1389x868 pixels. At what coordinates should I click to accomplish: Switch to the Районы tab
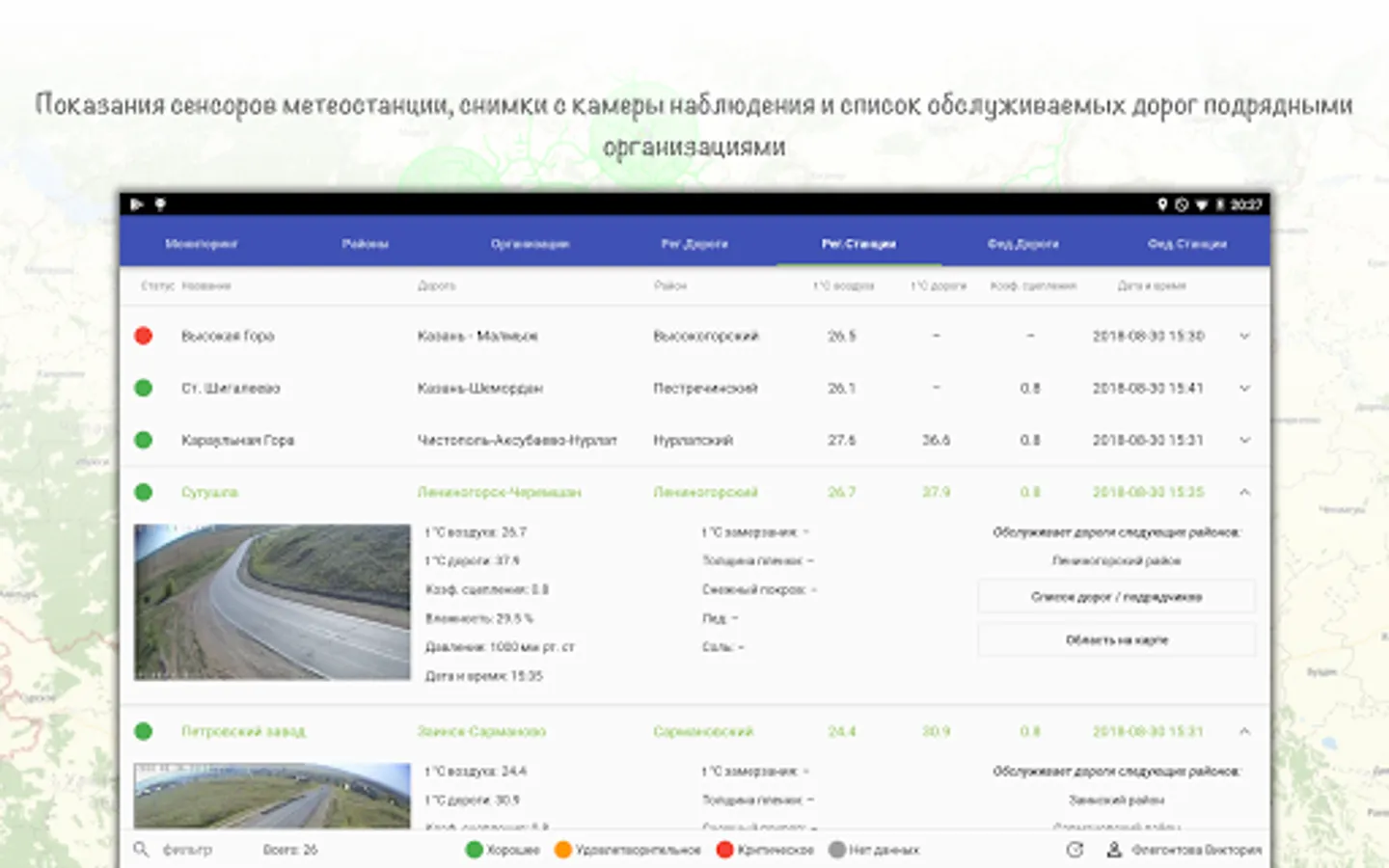366,244
